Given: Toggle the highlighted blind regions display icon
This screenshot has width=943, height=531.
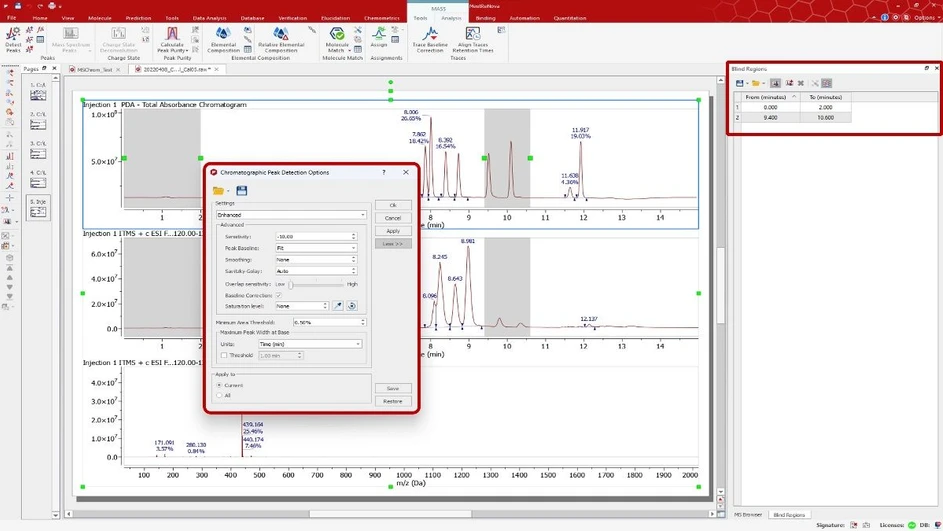Looking at the screenshot, I should point(827,83).
